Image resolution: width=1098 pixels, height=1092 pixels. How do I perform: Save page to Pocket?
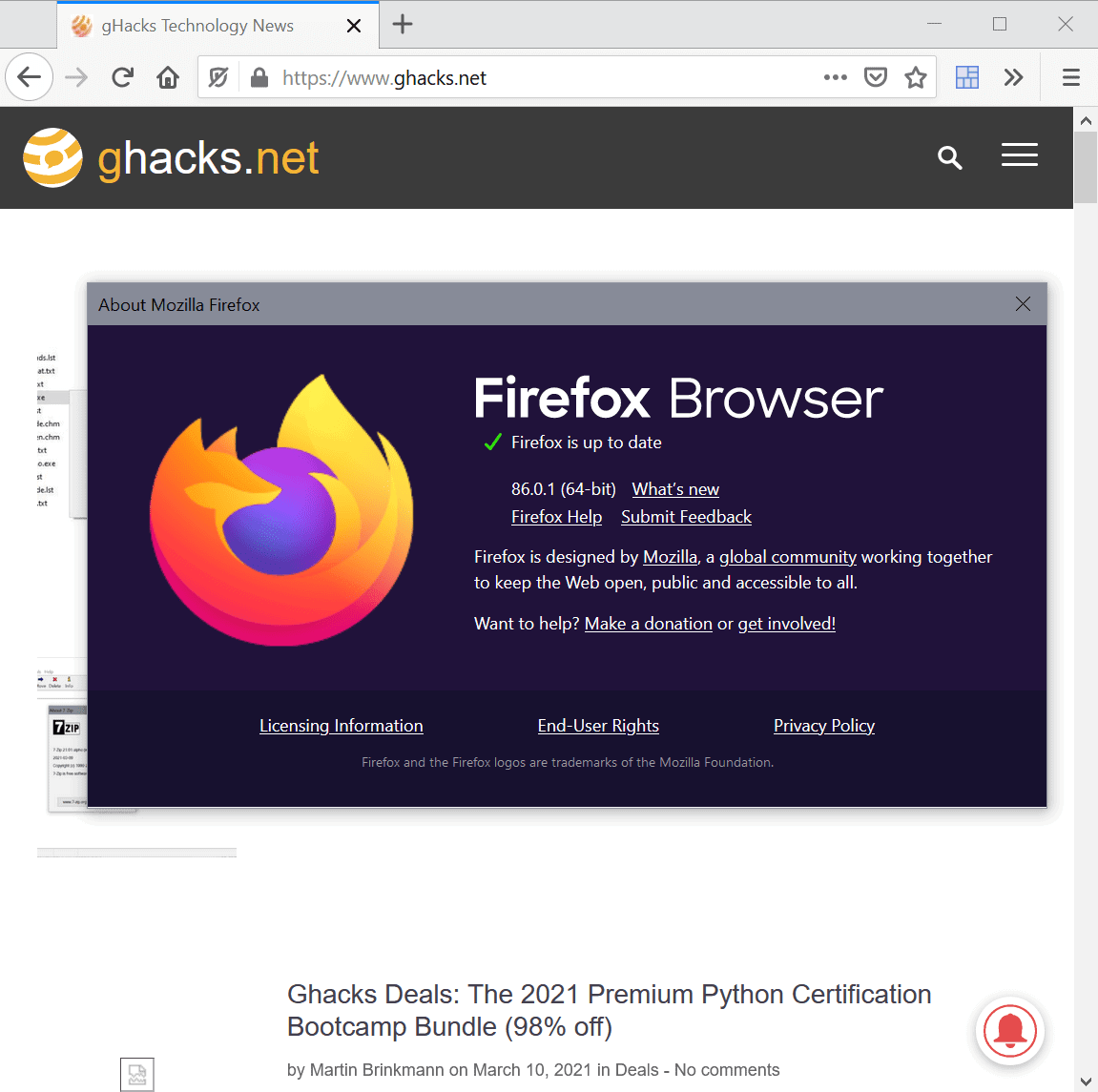click(x=876, y=77)
